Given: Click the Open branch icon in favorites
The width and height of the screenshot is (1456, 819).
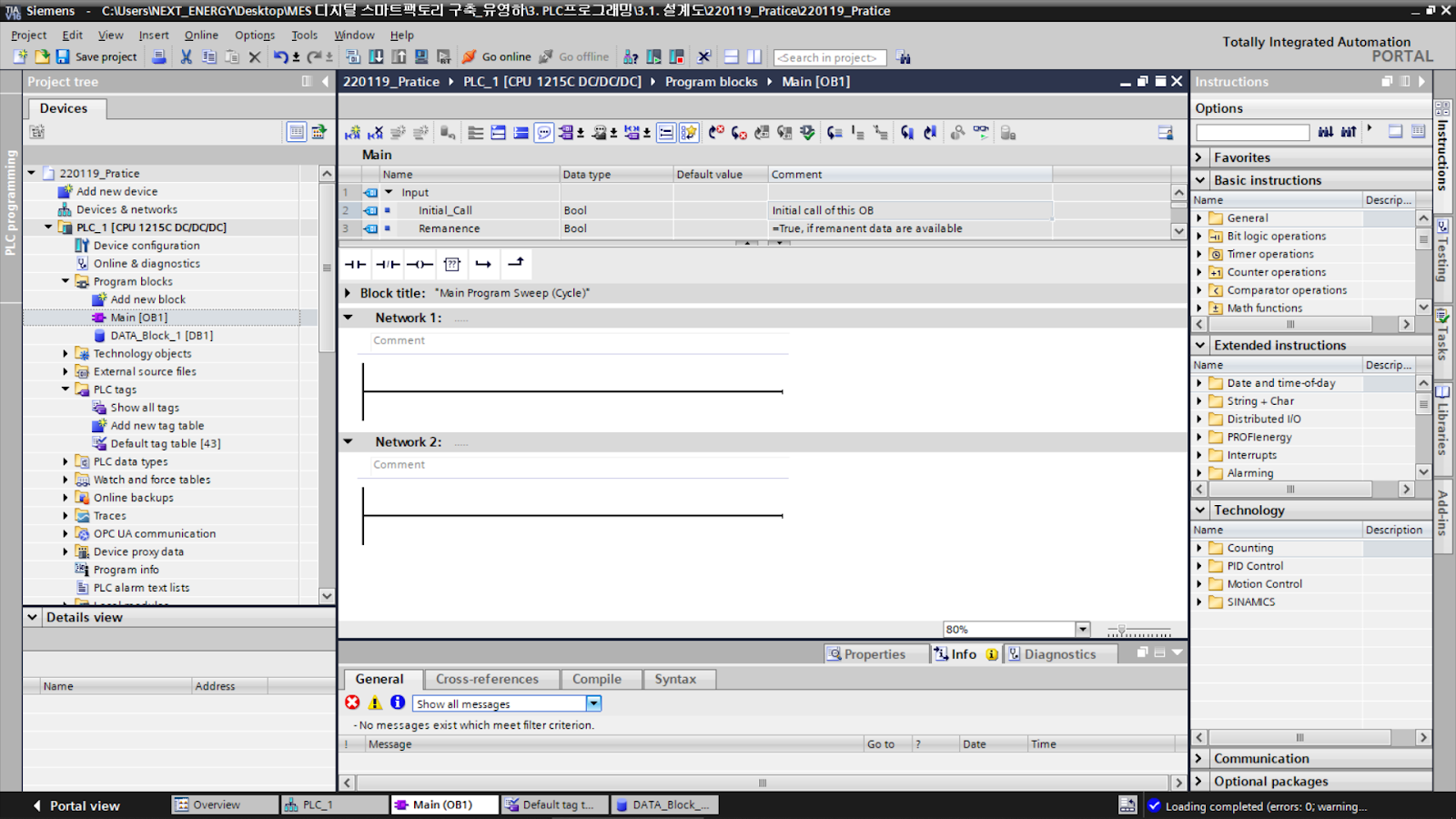Looking at the screenshot, I should (483, 264).
